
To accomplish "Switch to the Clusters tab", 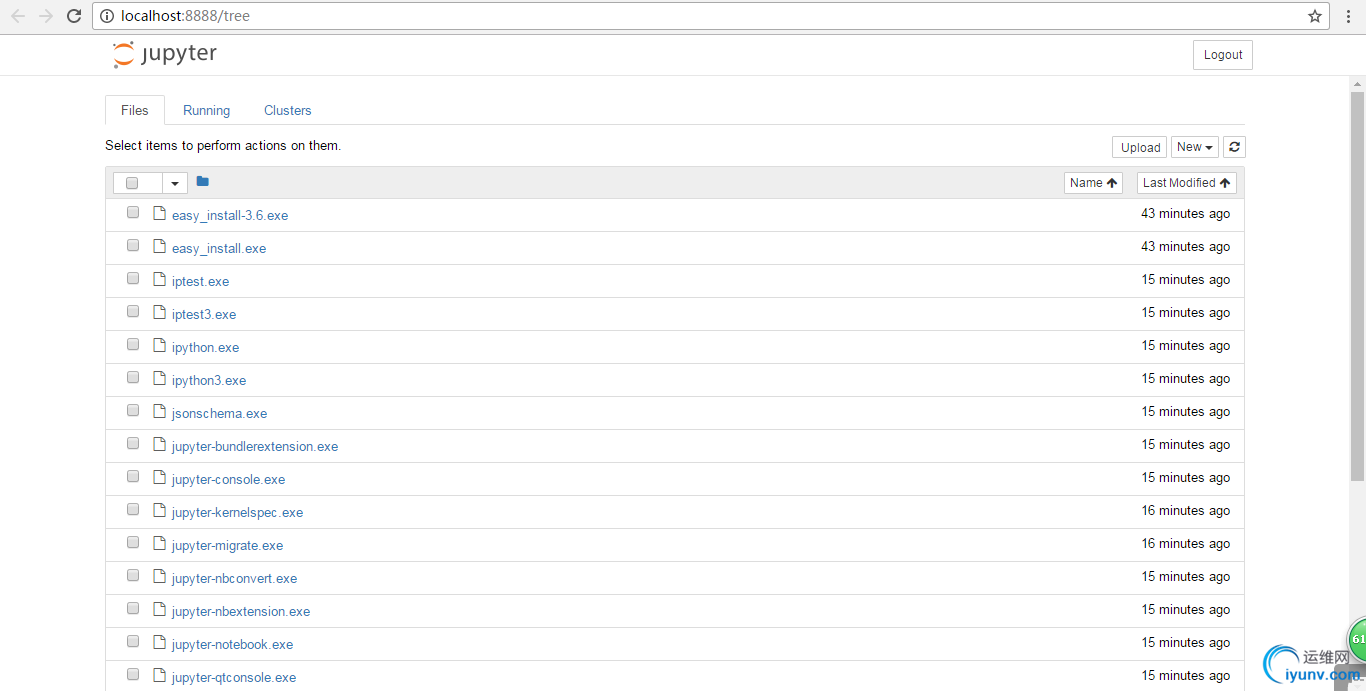I will pos(288,111).
